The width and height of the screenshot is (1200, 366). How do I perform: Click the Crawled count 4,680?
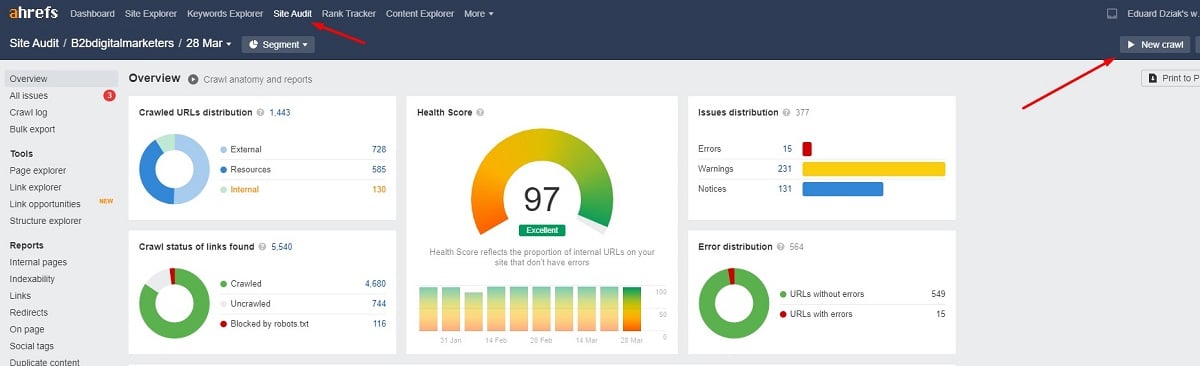click(375, 283)
